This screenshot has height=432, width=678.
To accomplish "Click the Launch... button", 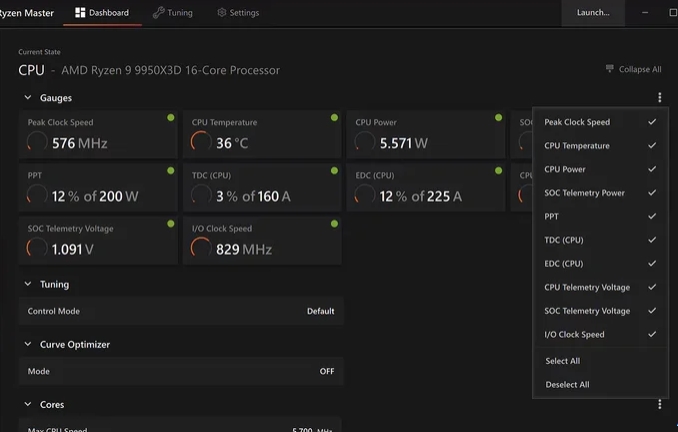I will click(593, 13).
